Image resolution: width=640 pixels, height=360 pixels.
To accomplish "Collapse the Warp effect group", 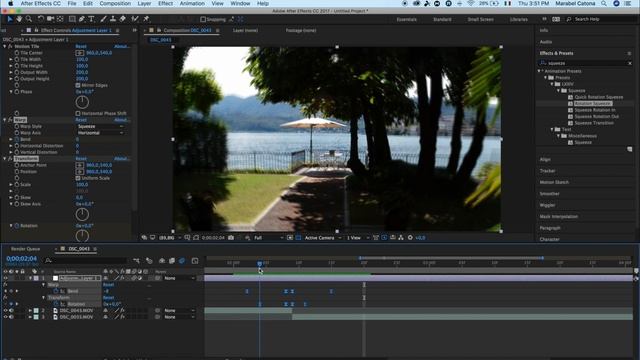I will (x=4, y=120).
